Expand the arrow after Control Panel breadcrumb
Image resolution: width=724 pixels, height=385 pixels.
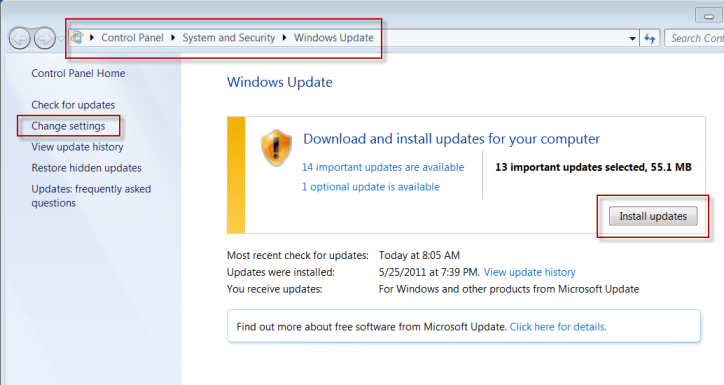pos(173,37)
